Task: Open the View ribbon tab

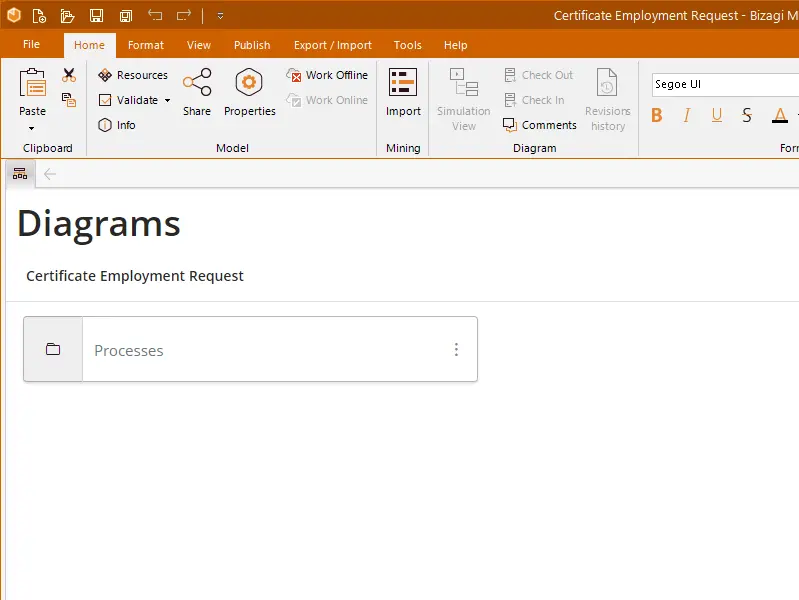Action: 199,45
